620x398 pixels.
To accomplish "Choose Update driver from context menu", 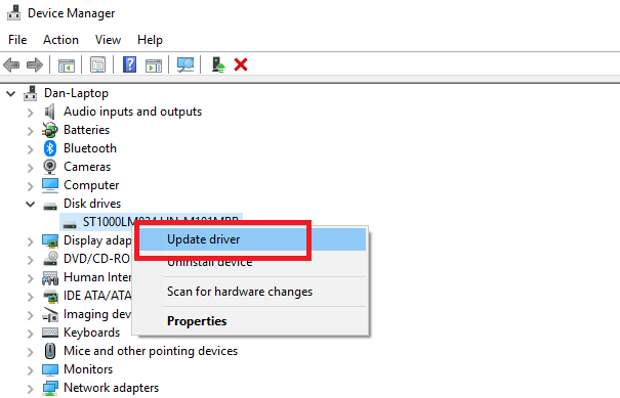I will tap(252, 239).
